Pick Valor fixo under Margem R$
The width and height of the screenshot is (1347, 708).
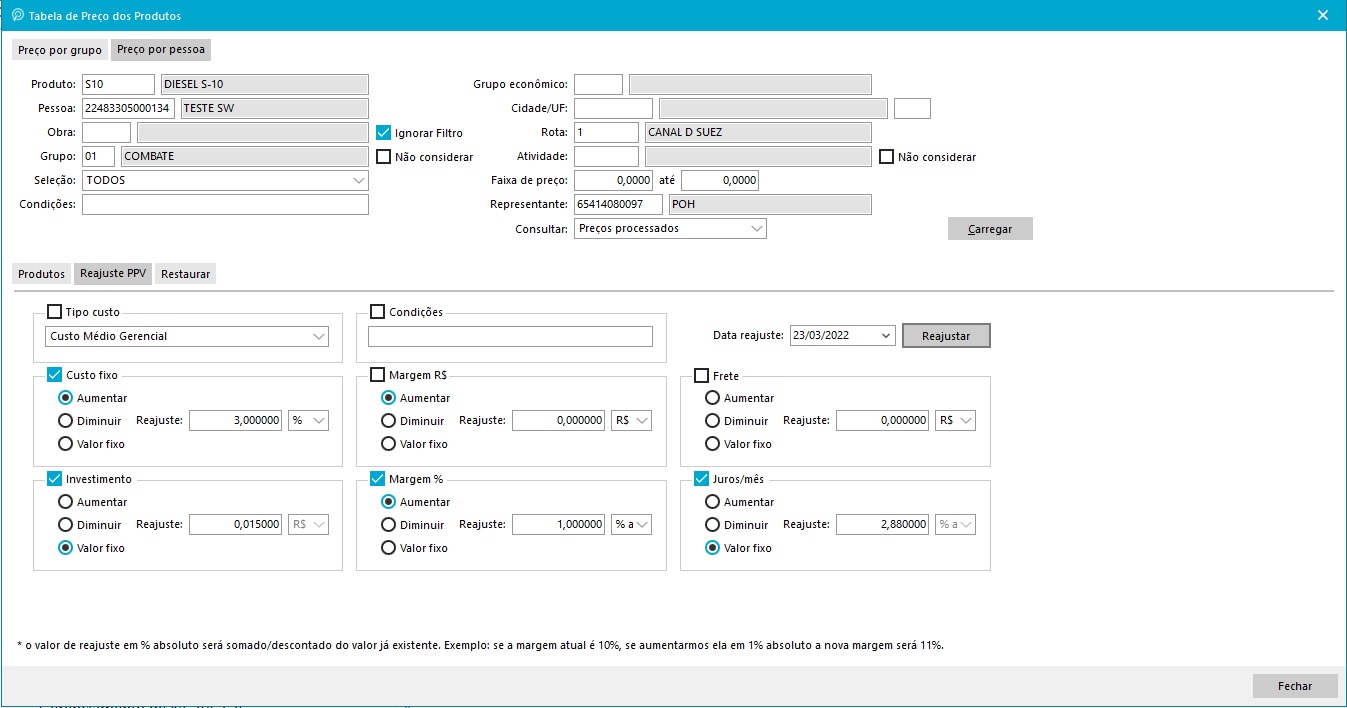click(x=389, y=444)
